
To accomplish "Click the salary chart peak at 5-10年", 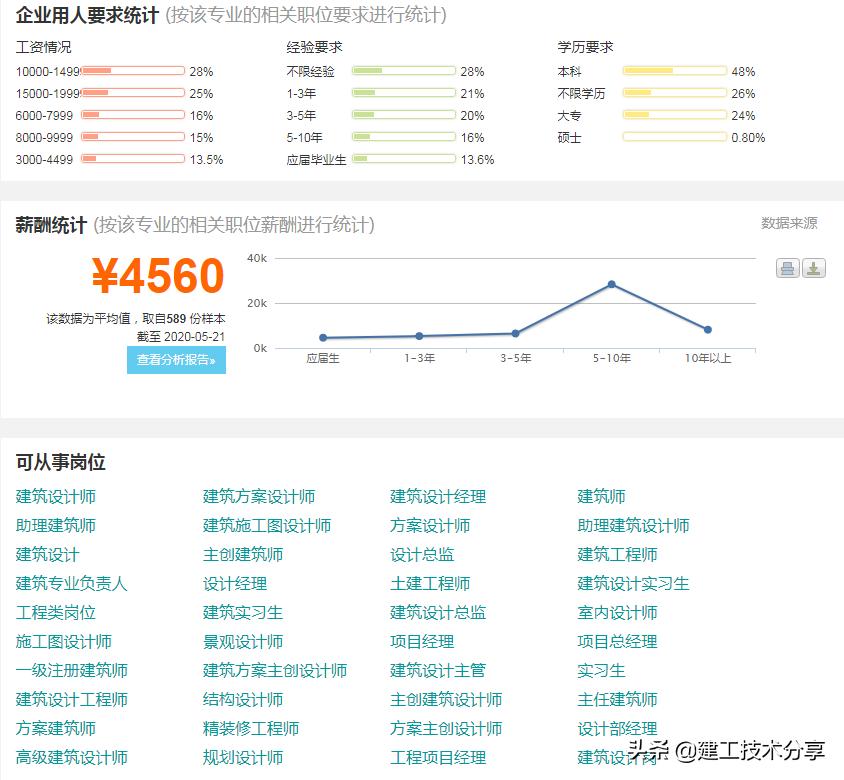I will click(612, 283).
